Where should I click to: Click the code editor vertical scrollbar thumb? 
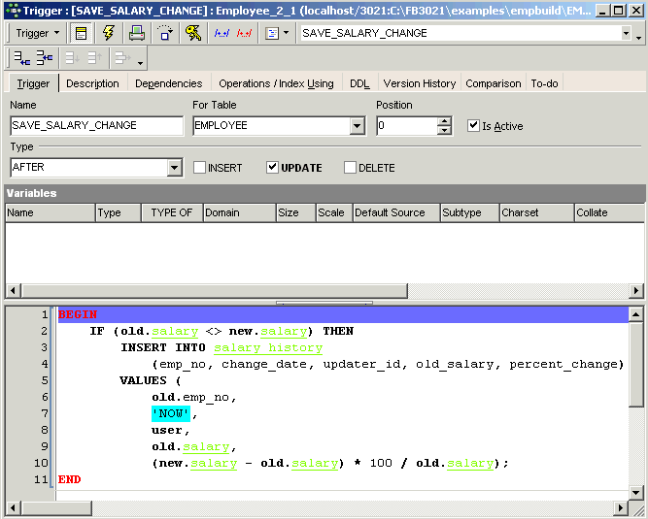pos(636,364)
